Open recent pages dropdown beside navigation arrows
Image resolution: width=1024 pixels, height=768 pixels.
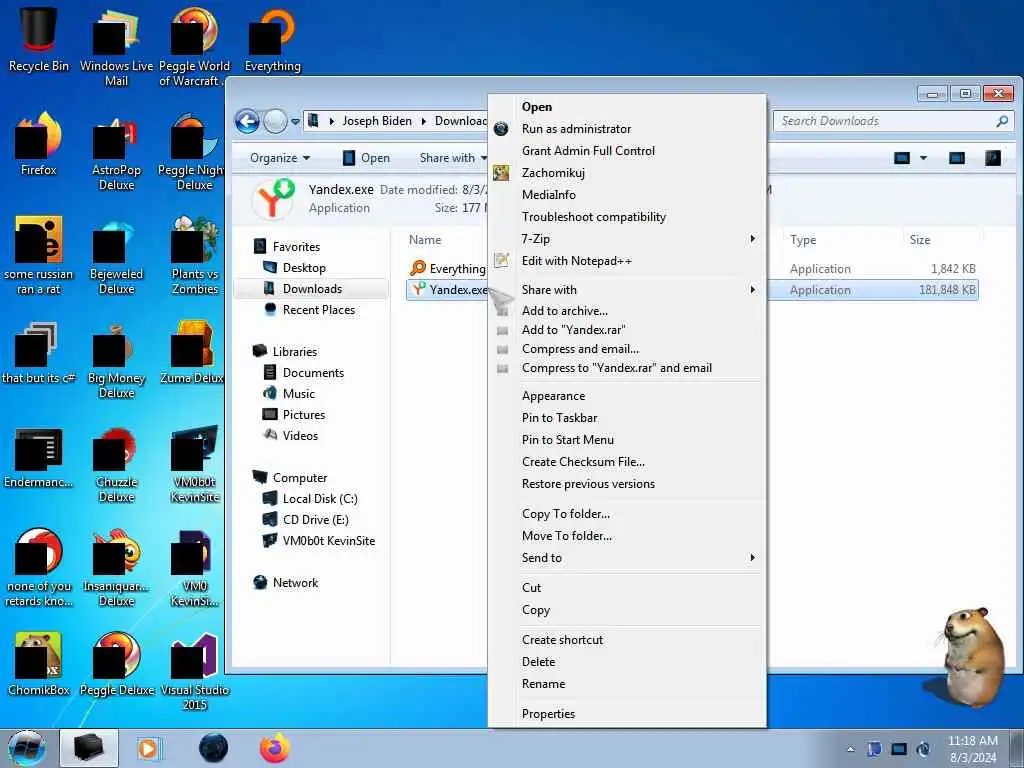[295, 121]
